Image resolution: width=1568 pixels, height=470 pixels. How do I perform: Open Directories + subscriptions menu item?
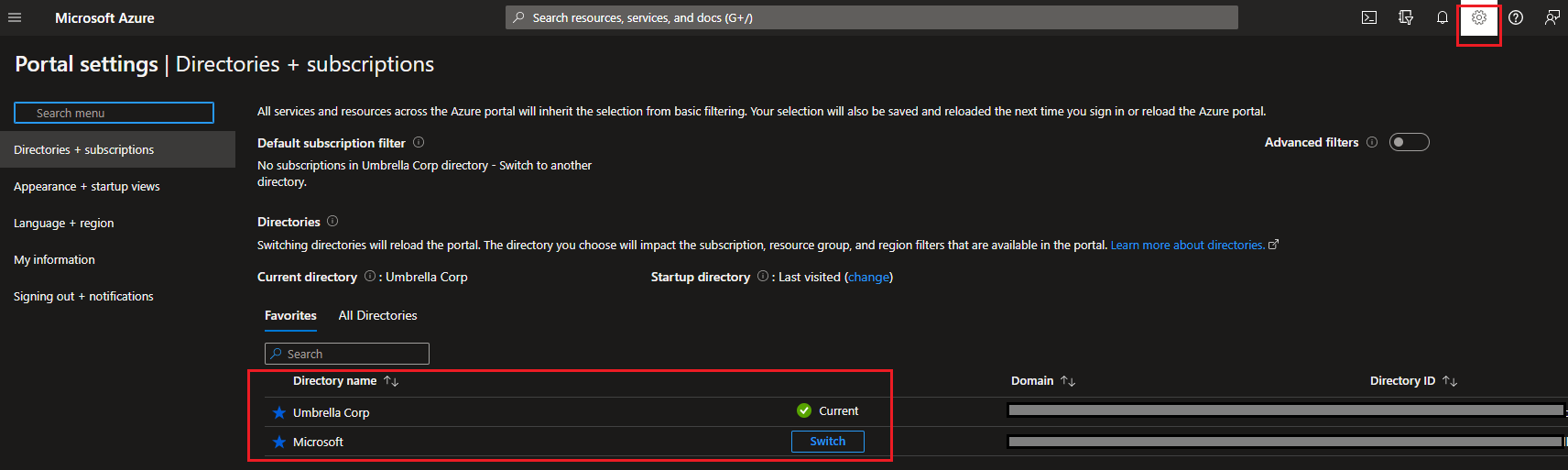117,149
